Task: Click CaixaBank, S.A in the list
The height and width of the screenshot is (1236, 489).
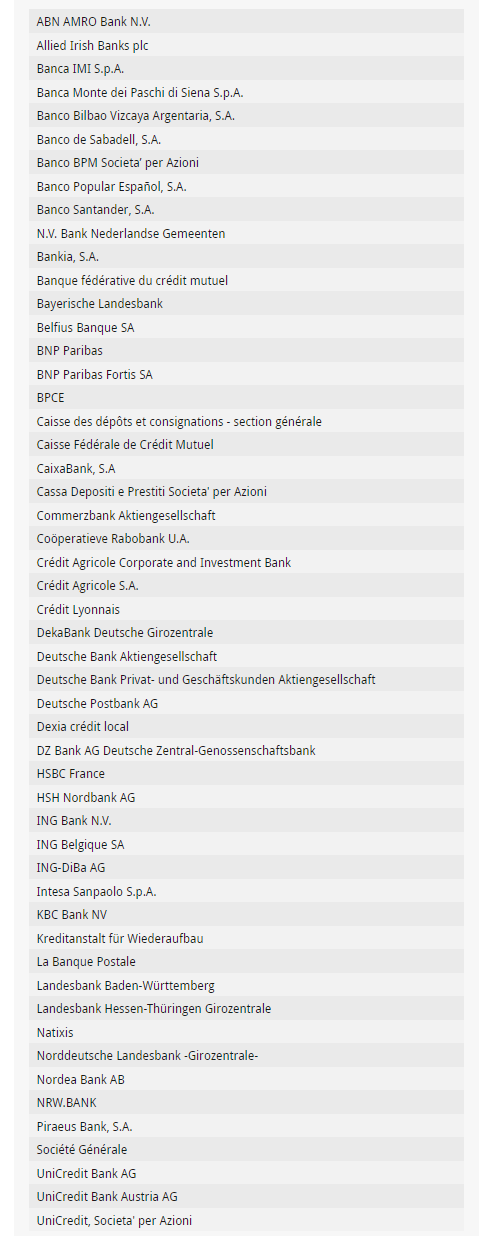Action: (246, 468)
